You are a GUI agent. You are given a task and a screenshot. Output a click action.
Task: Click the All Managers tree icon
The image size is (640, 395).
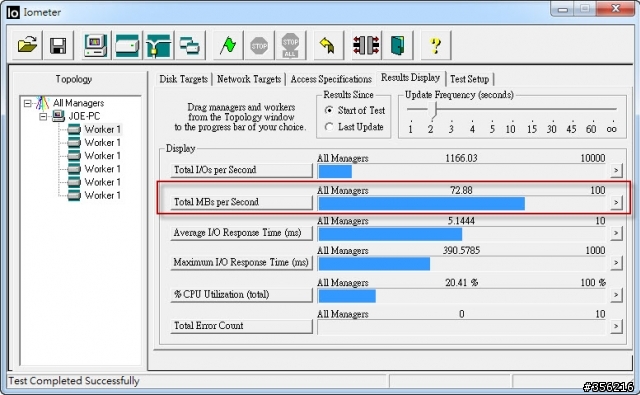(42, 103)
